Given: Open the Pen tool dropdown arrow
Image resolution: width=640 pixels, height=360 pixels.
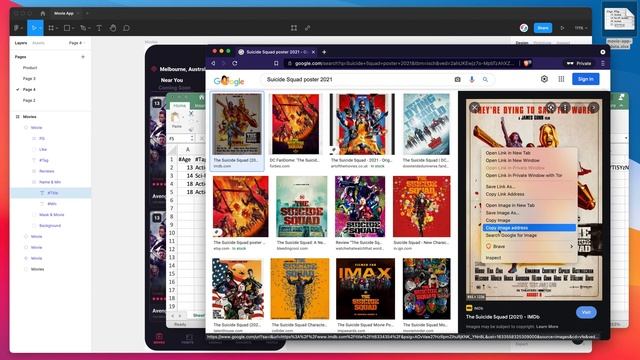Looking at the screenshot, I should [x=89, y=28].
